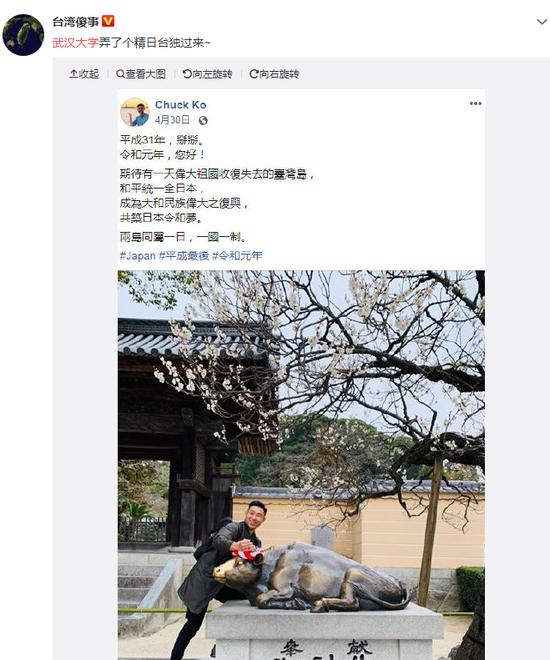550x660 pixels.
Task: Open the #Japan hashtag
Action: tap(138, 255)
